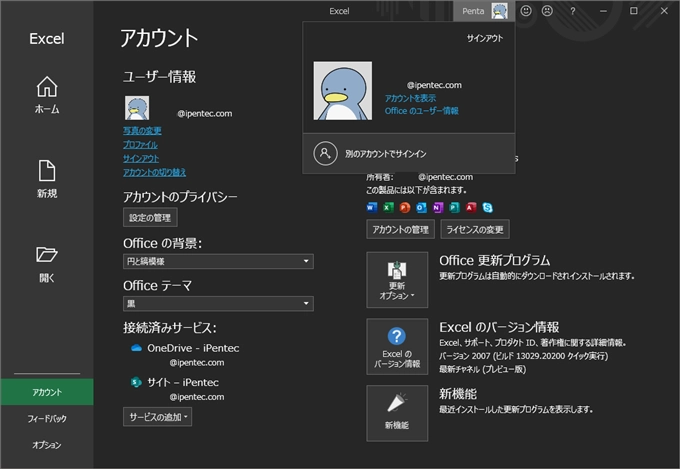Open the サービスの追加 dropdown
The height and width of the screenshot is (469, 680).
point(157,417)
